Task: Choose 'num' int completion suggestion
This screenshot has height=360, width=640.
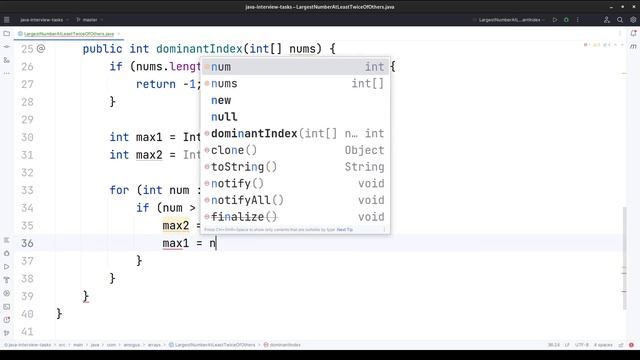Action: [295, 67]
